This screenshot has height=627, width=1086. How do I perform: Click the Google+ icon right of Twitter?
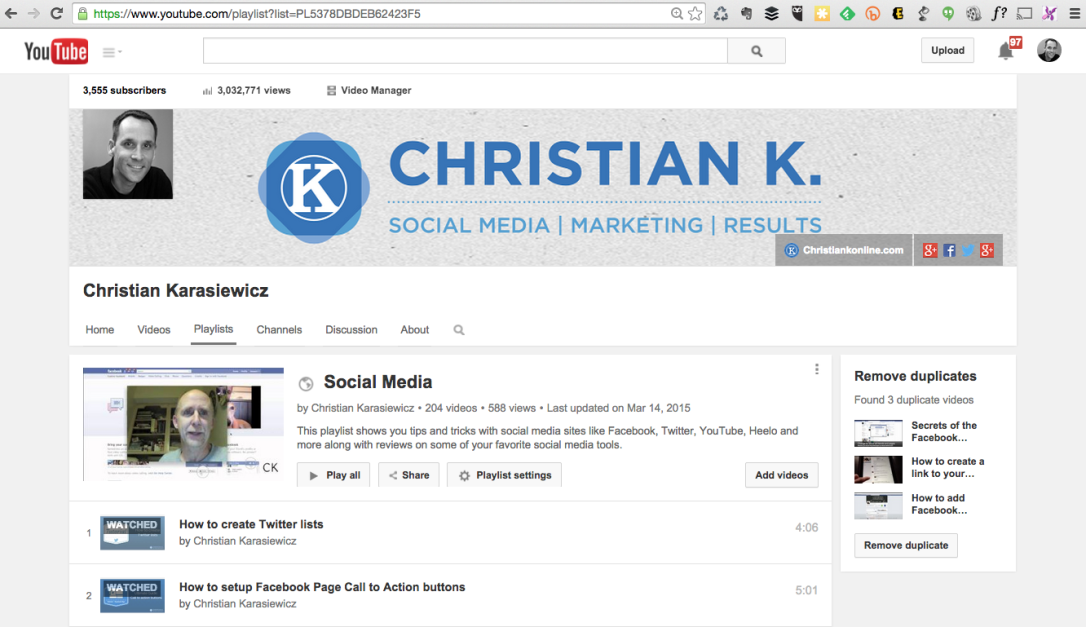pos(987,250)
